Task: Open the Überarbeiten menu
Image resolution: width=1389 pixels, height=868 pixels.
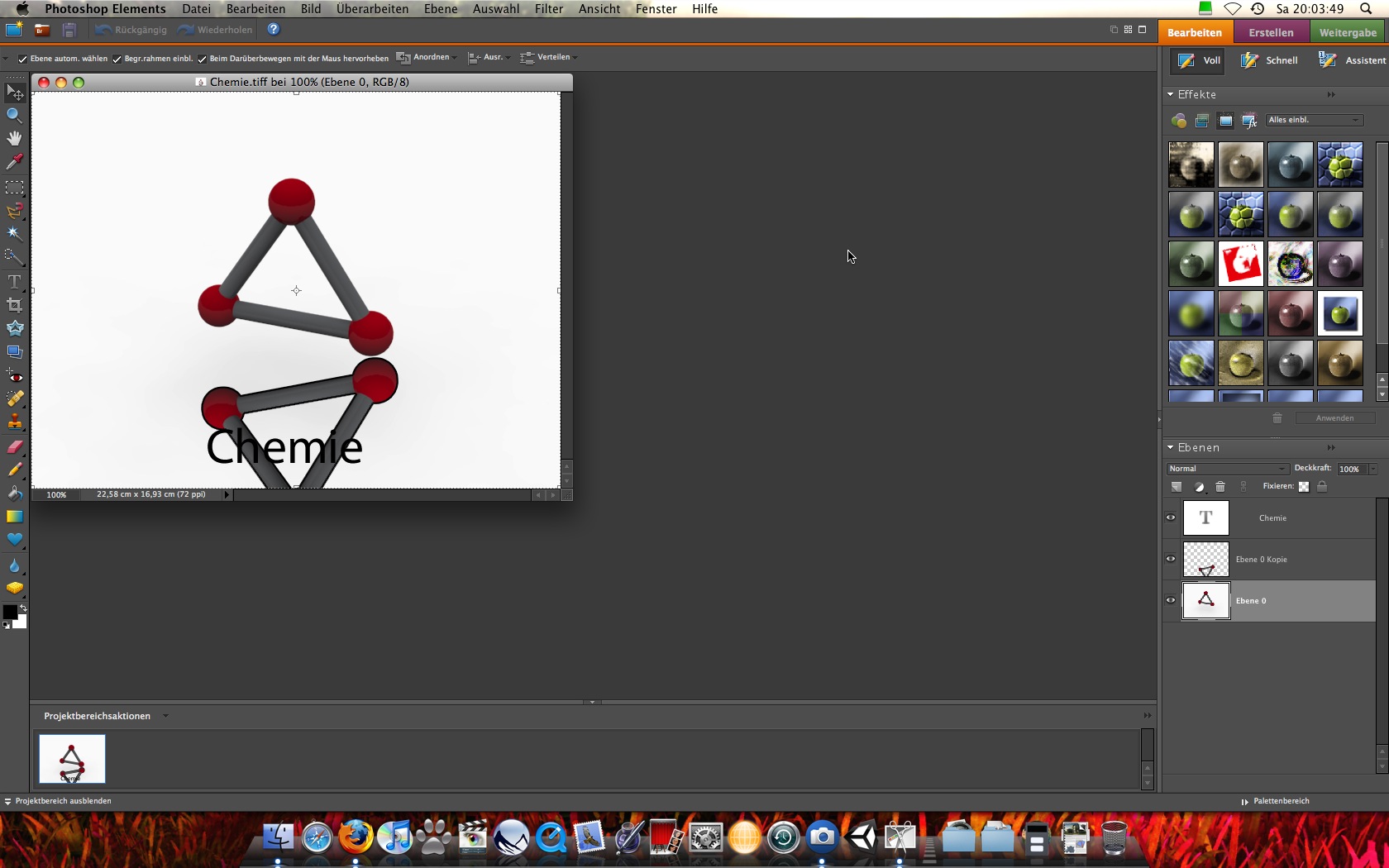Action: click(372, 9)
